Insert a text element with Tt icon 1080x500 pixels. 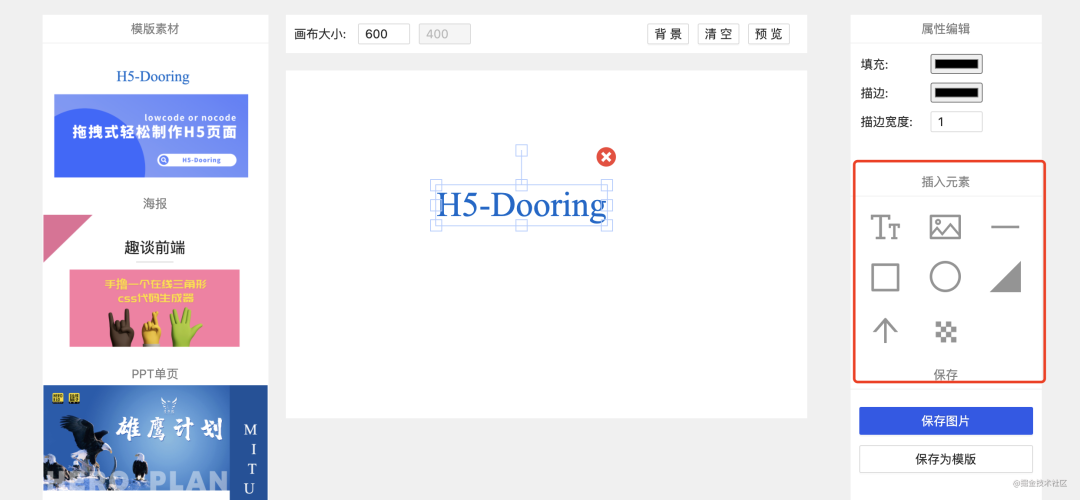point(885,227)
